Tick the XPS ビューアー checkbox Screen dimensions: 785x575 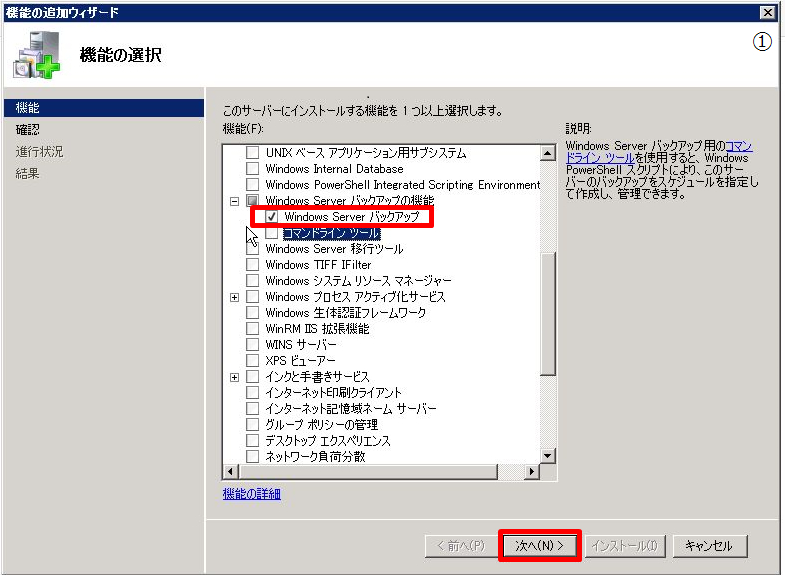[x=253, y=360]
